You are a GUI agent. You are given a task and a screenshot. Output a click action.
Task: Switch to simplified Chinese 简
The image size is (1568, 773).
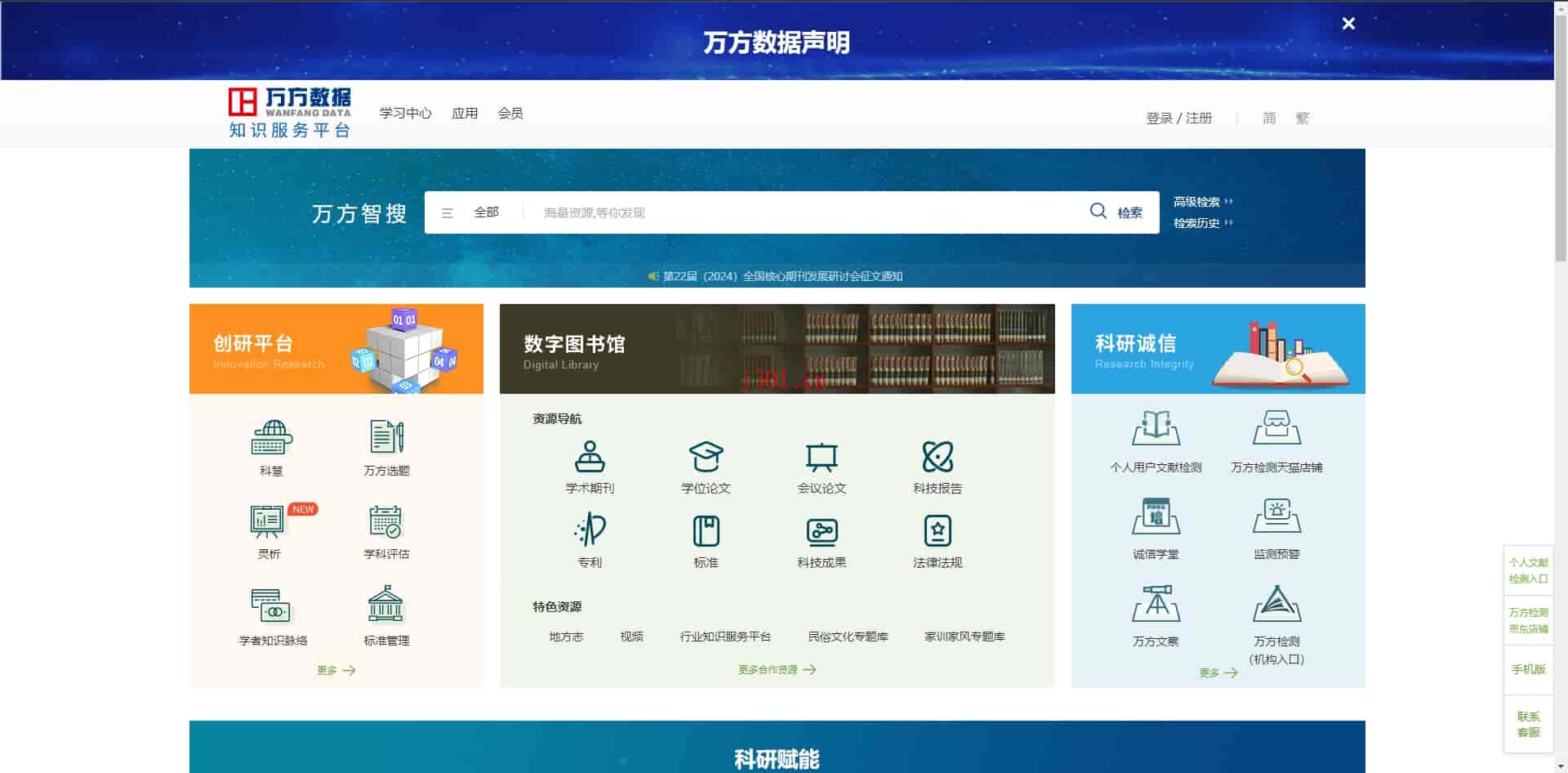[x=1269, y=118]
